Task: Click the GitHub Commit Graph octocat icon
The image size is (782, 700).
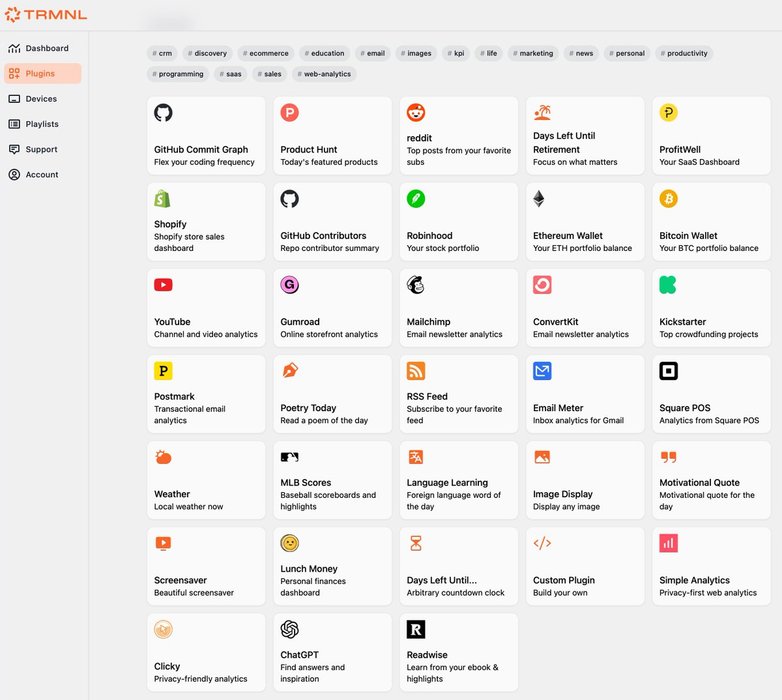Action: point(163,113)
